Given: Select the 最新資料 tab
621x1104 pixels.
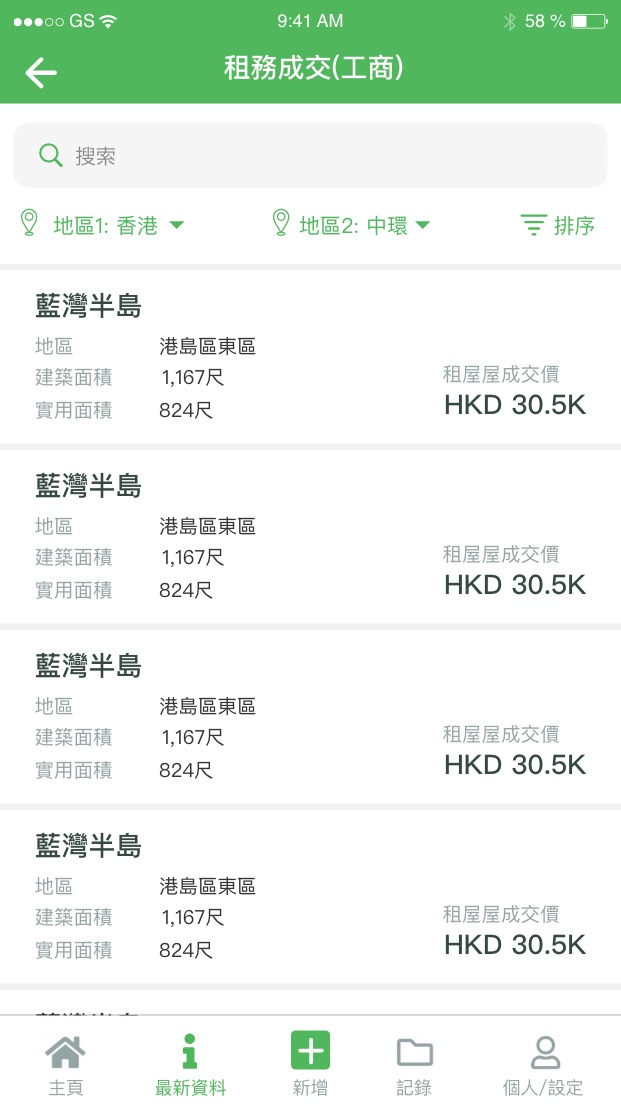Looking at the screenshot, I should pos(190,1065).
